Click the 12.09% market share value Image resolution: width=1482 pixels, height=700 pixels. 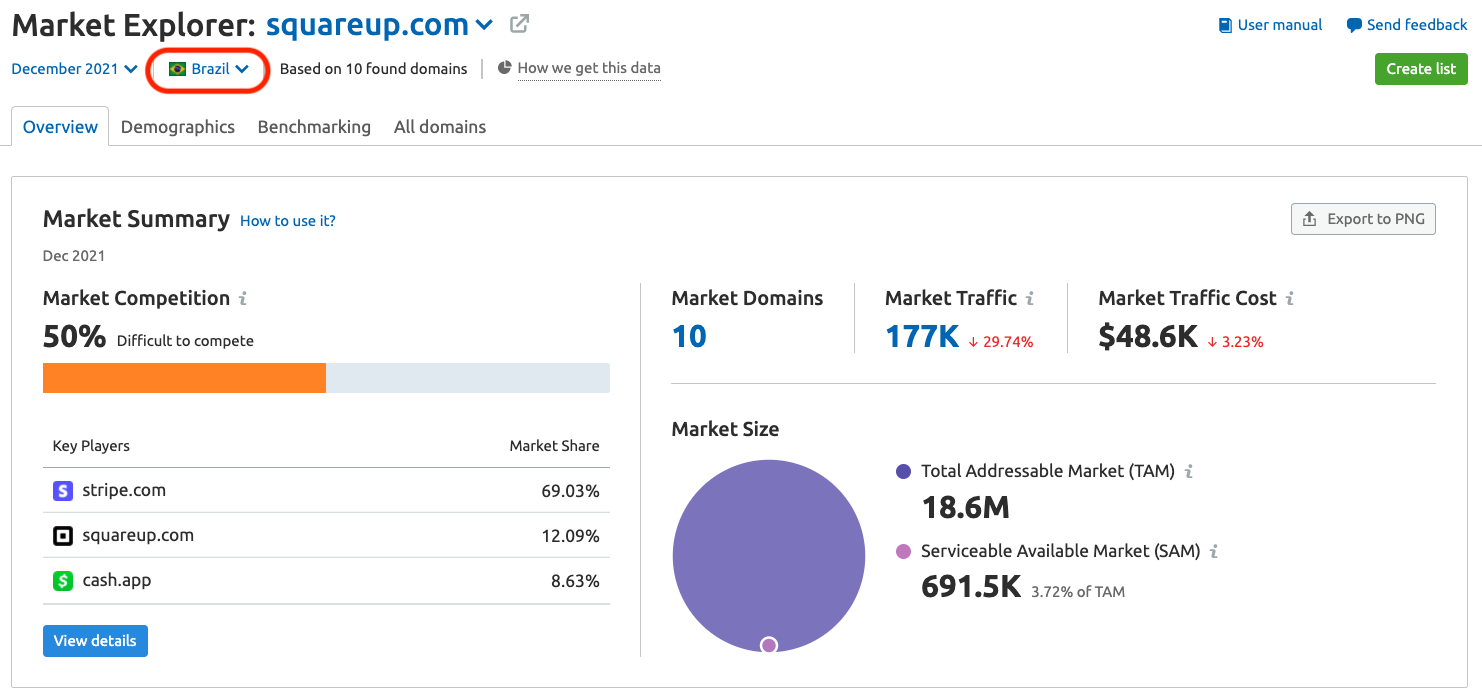point(570,536)
